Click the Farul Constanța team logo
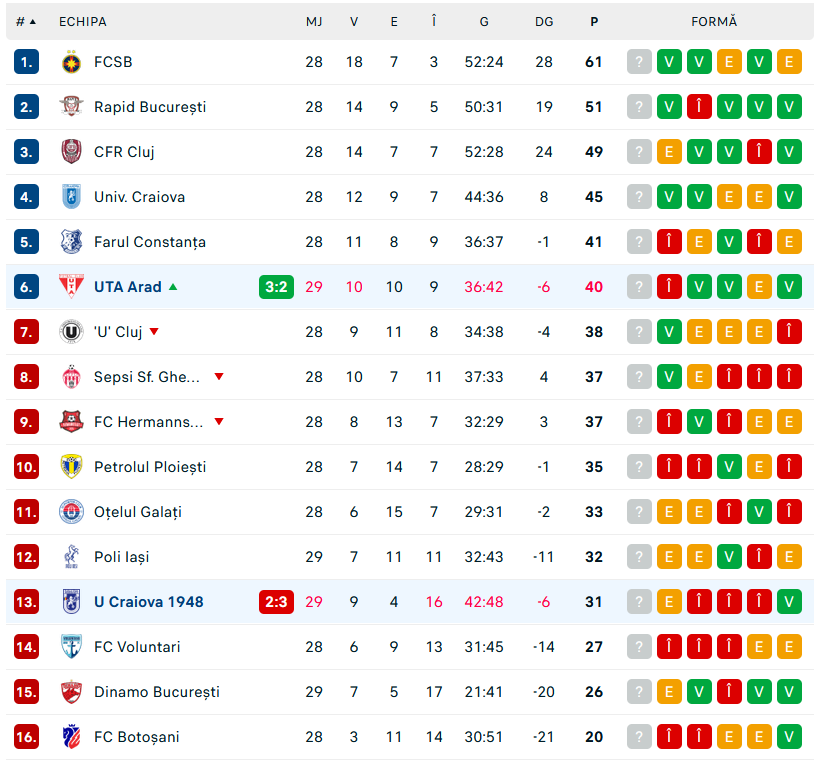Image resolution: width=822 pixels, height=765 pixels. coord(70,242)
